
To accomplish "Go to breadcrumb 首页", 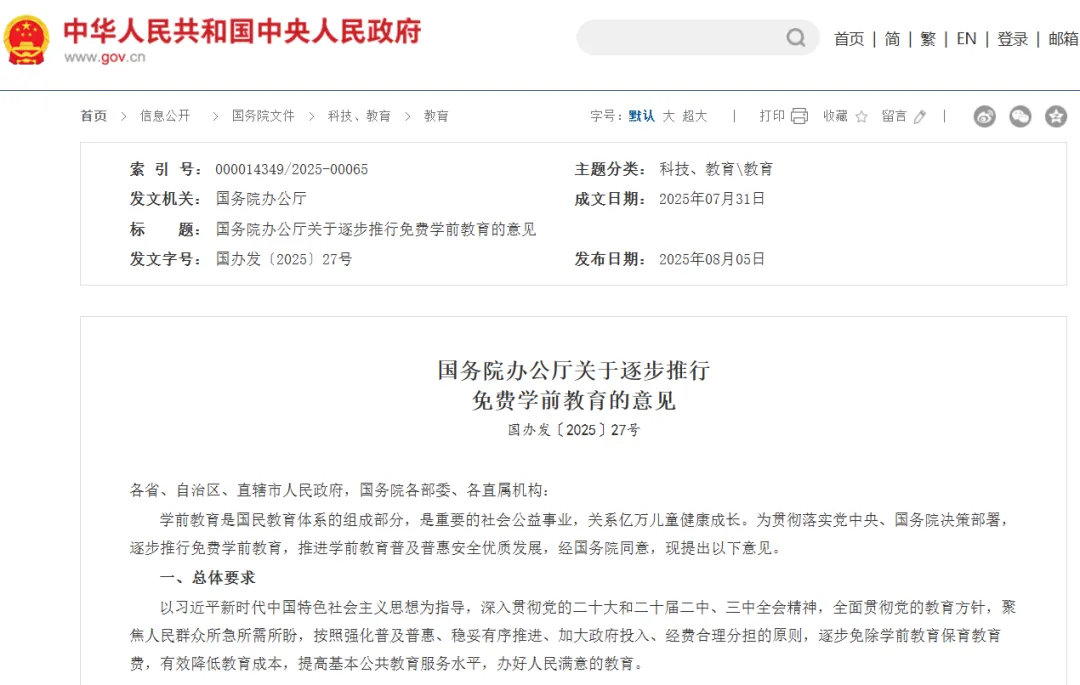I will [x=94, y=116].
